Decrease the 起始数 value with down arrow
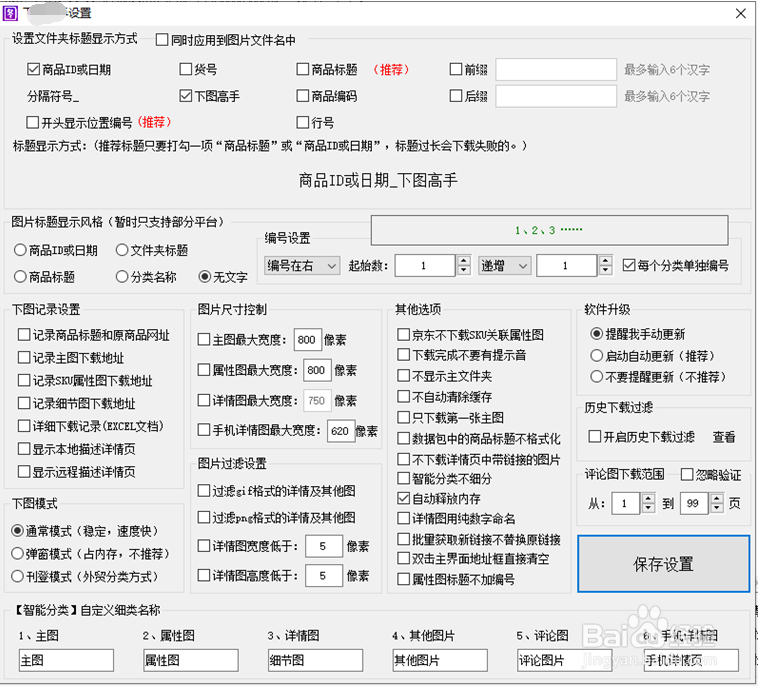759x686 pixels. (x=463, y=271)
